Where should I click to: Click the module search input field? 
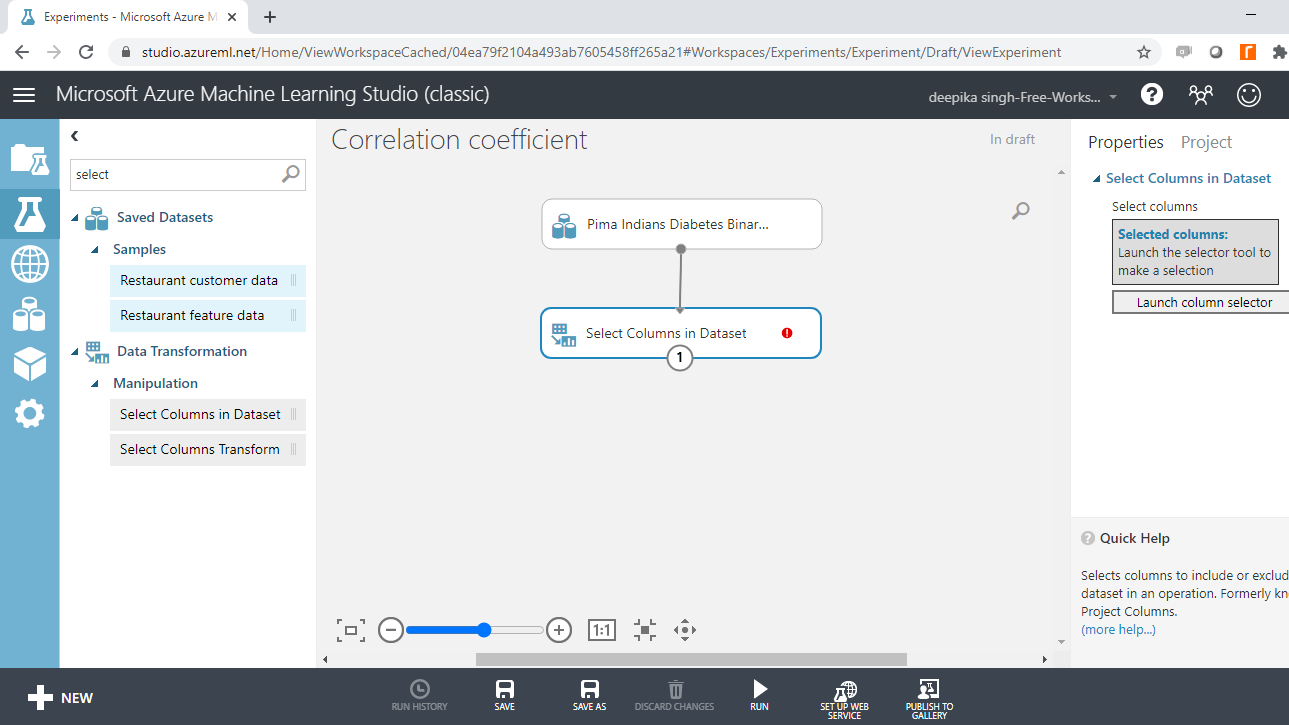tap(188, 174)
